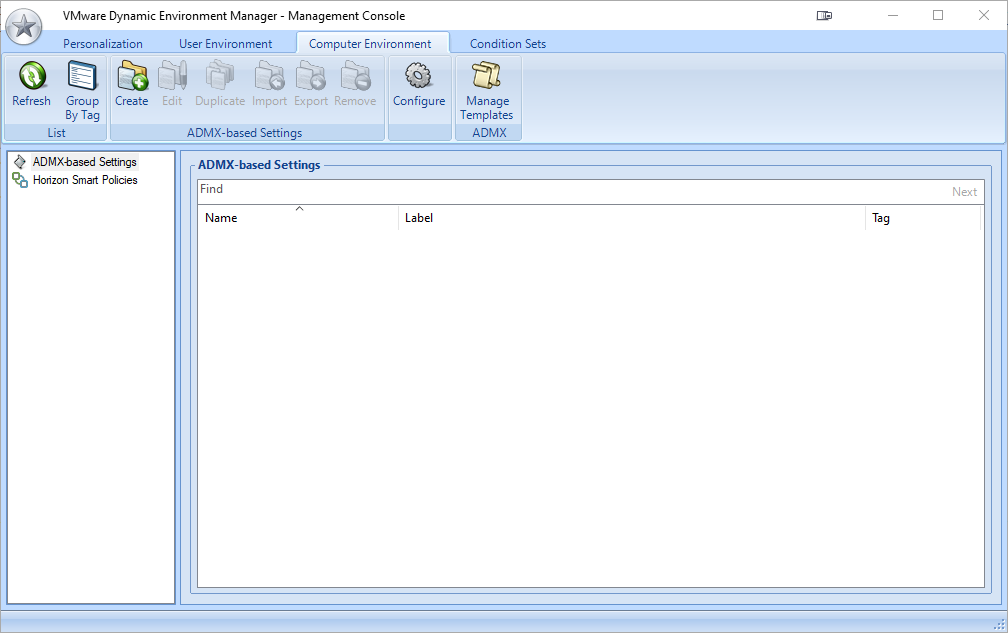Click the Remove setting icon
Image resolution: width=1008 pixels, height=633 pixels.
pos(356,76)
